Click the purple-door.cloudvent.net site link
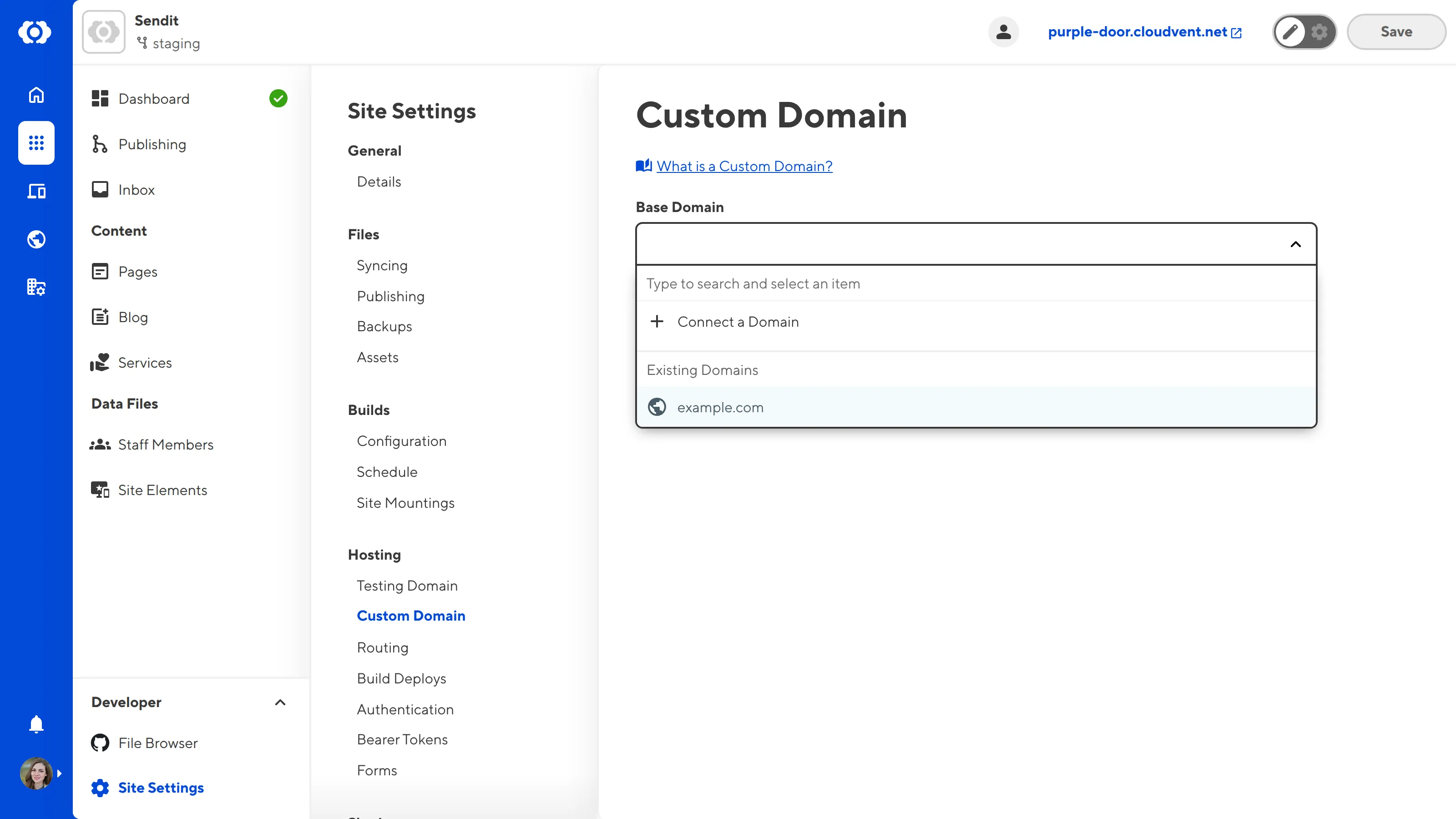 [1138, 32]
